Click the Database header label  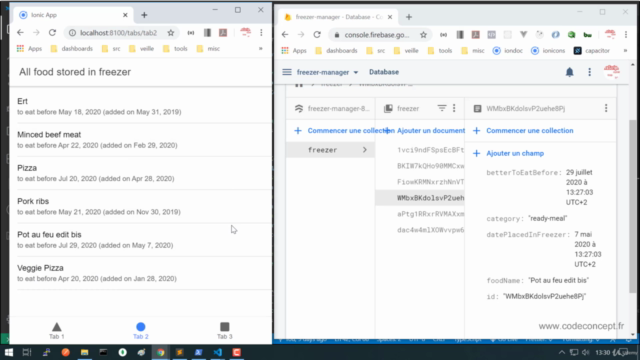384,72
